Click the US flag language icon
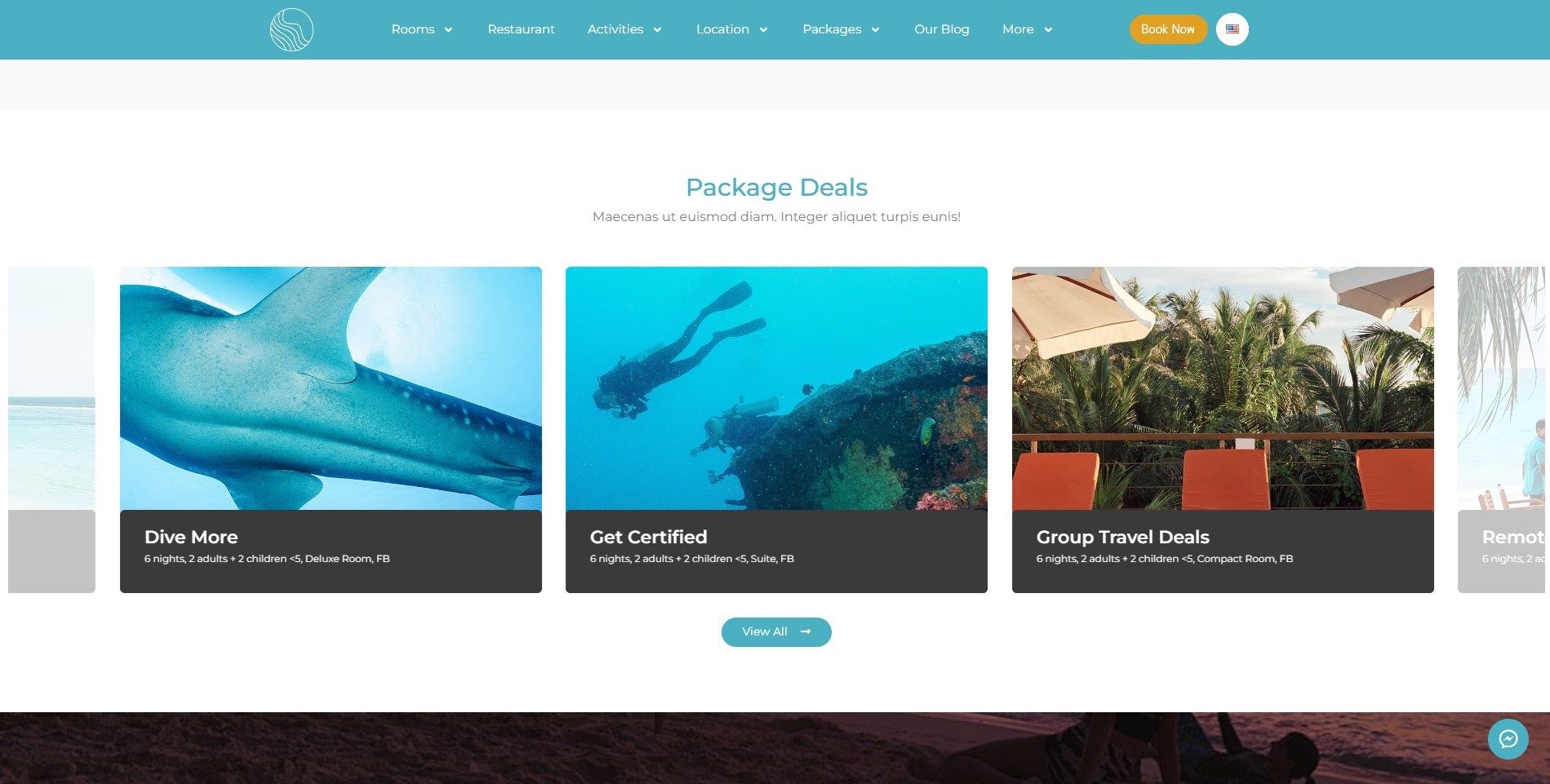 pos(1232,29)
